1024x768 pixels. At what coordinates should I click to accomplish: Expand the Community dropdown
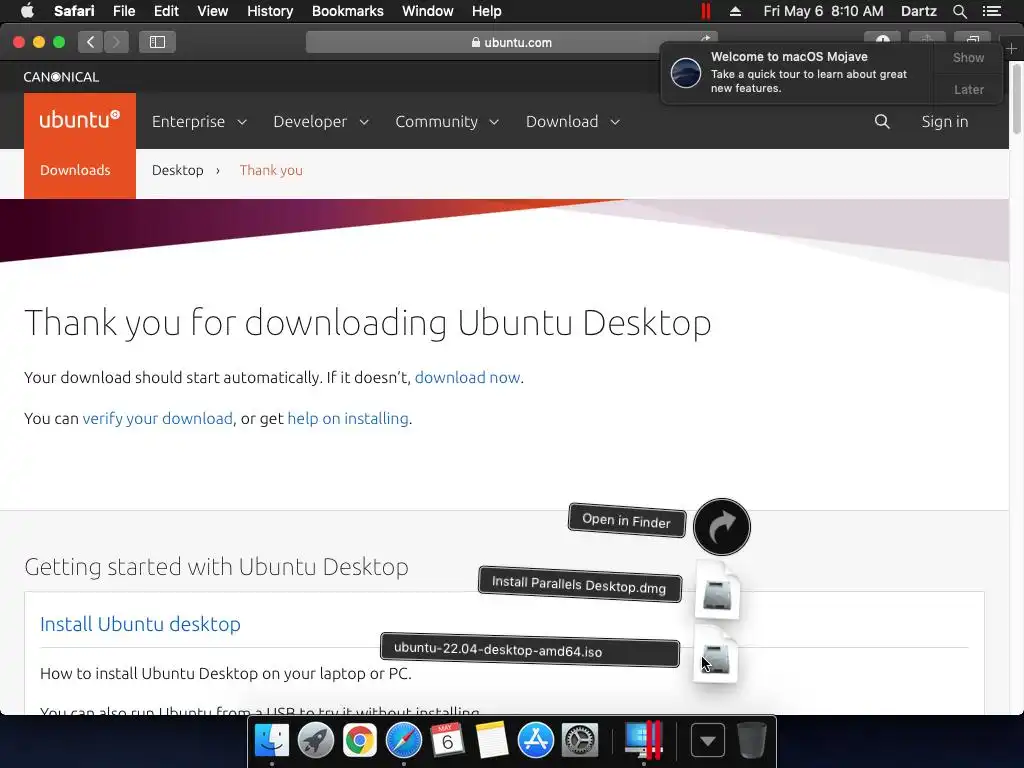pyautogui.click(x=447, y=121)
